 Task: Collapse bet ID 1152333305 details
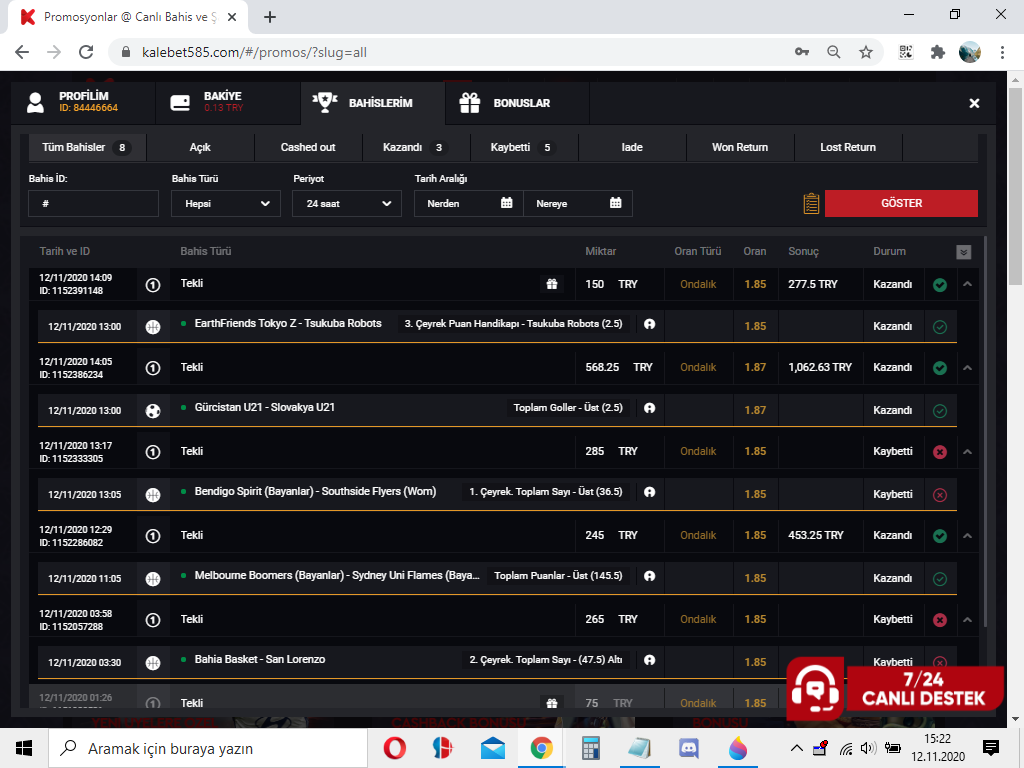coord(967,452)
